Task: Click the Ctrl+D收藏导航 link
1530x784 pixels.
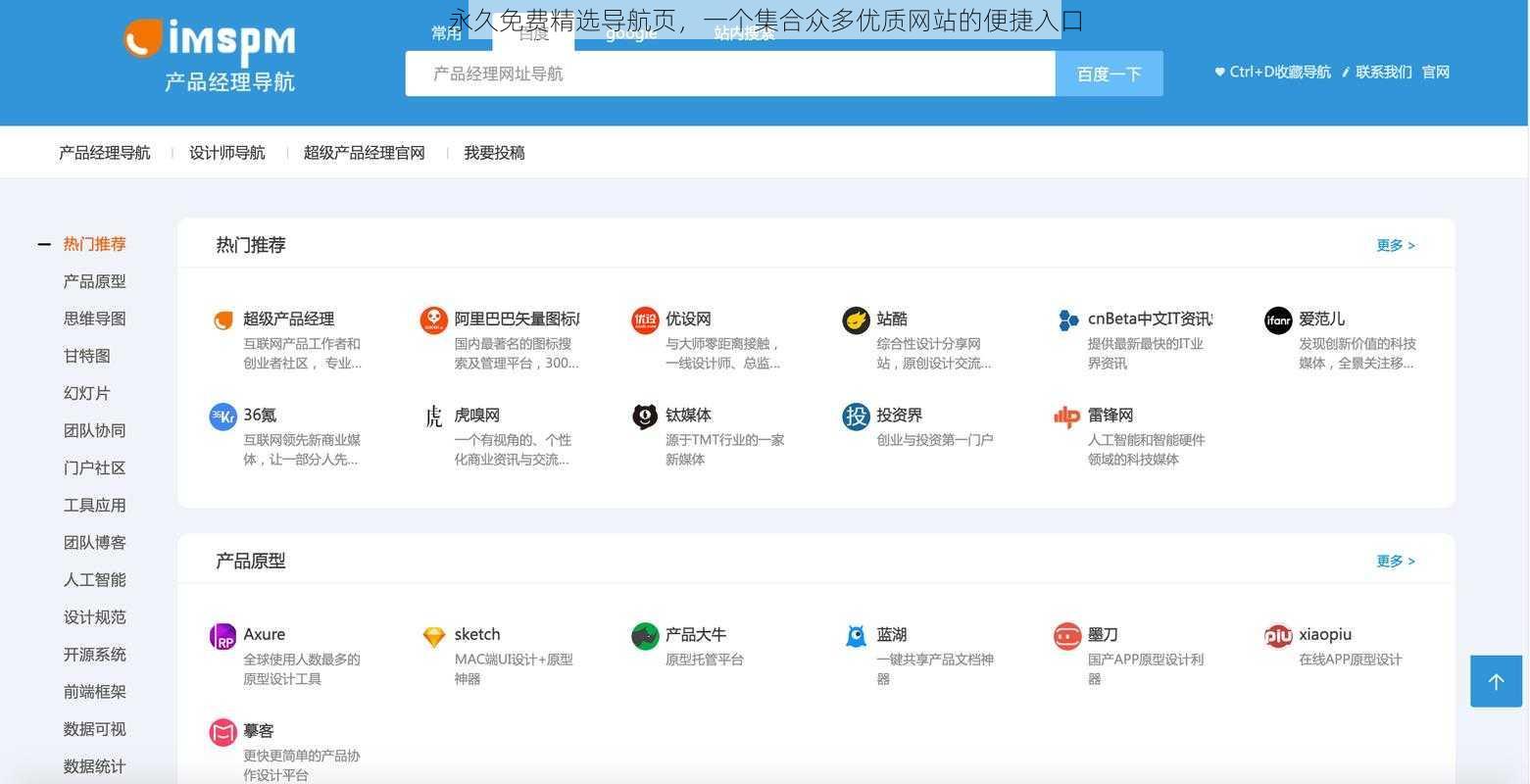Action: point(1280,72)
